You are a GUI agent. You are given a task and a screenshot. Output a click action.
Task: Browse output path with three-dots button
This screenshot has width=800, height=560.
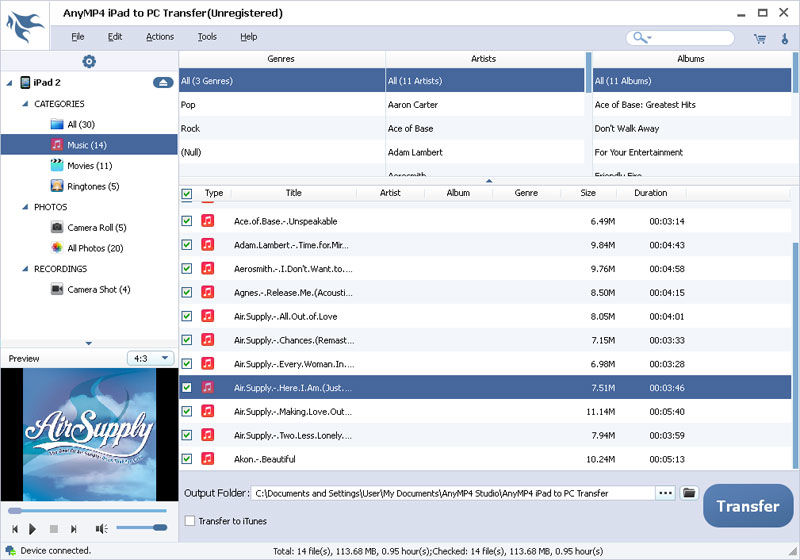coord(665,493)
